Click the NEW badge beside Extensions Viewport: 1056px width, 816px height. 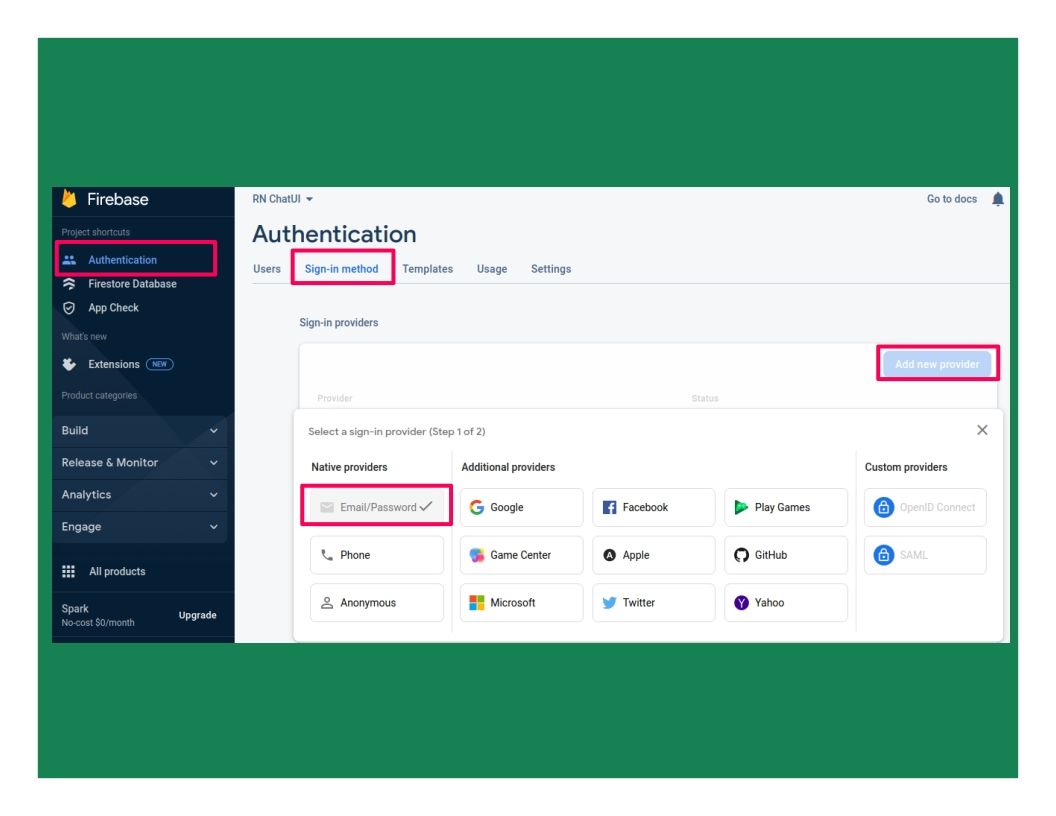[160, 364]
